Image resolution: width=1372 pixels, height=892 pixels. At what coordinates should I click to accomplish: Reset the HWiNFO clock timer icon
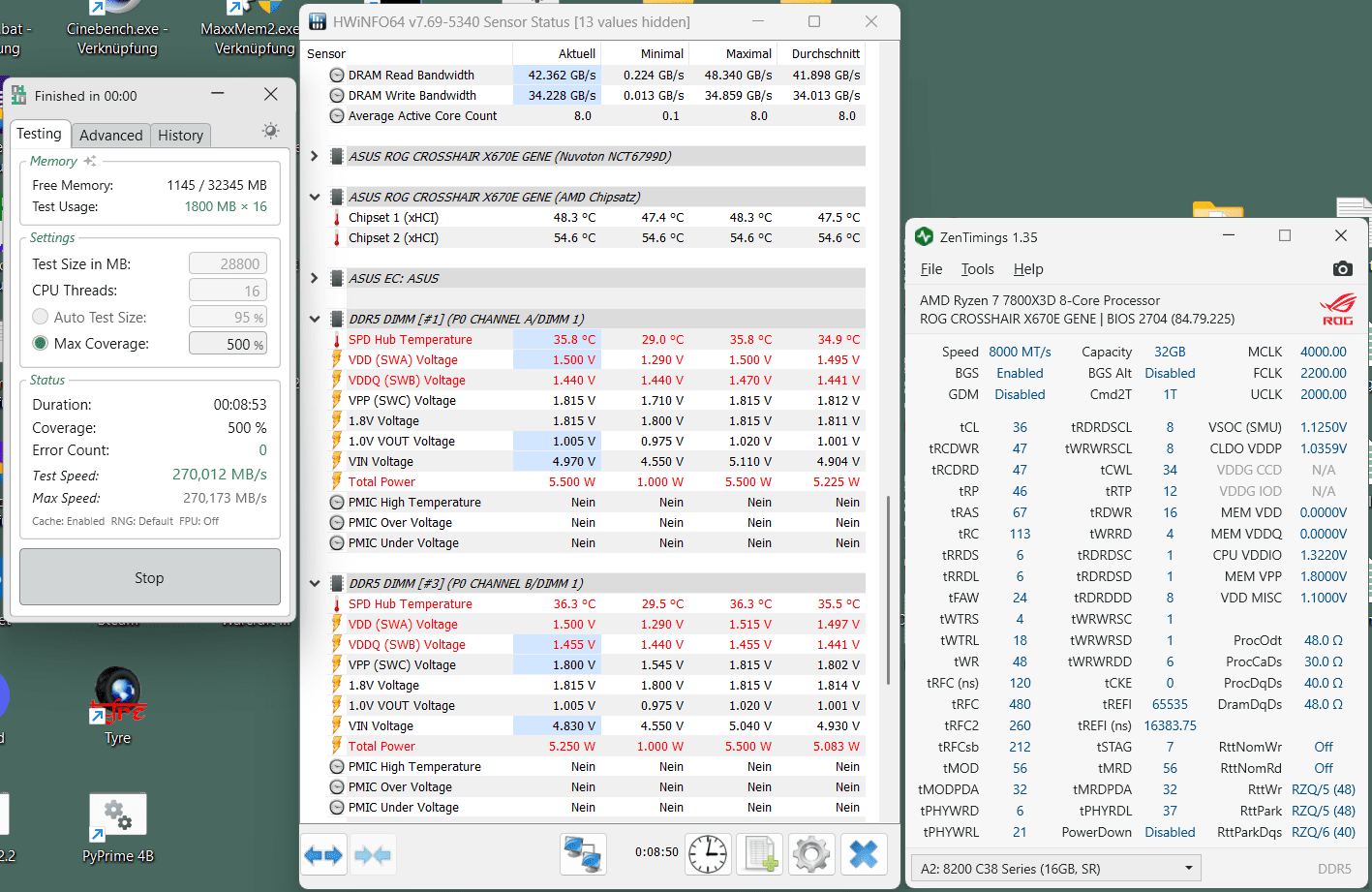coord(708,854)
